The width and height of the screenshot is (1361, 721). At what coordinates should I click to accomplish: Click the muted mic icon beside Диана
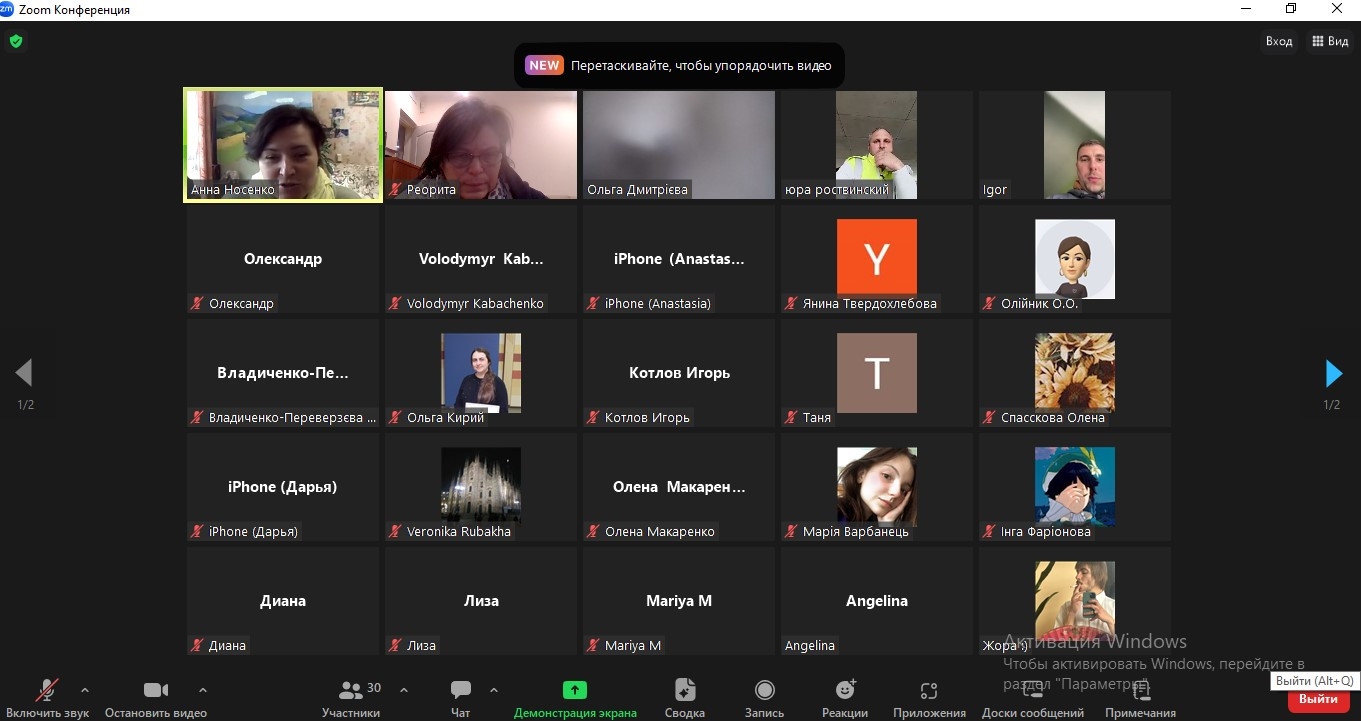(x=198, y=645)
